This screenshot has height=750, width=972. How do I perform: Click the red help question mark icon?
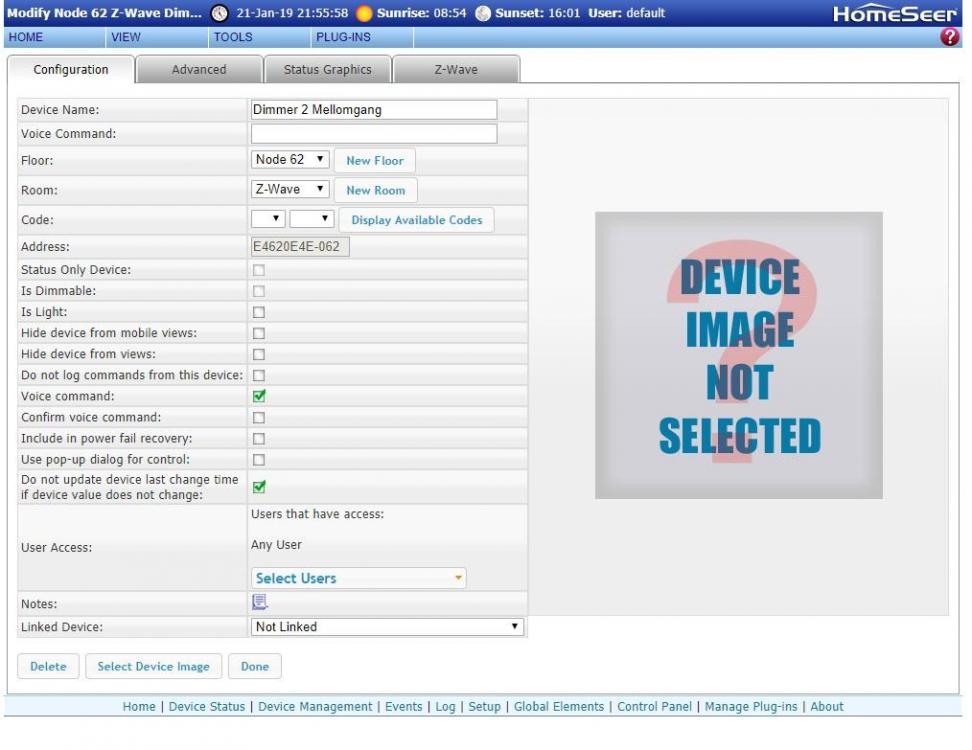pyautogui.click(x=950, y=37)
